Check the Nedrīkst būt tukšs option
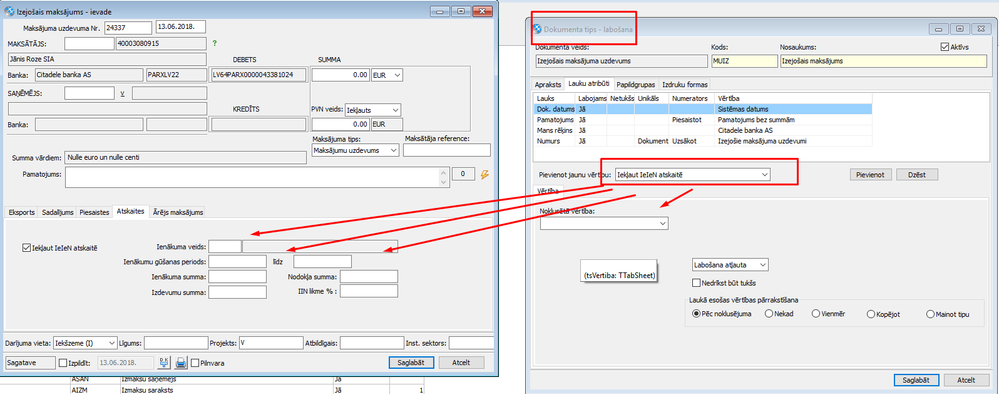 point(696,282)
